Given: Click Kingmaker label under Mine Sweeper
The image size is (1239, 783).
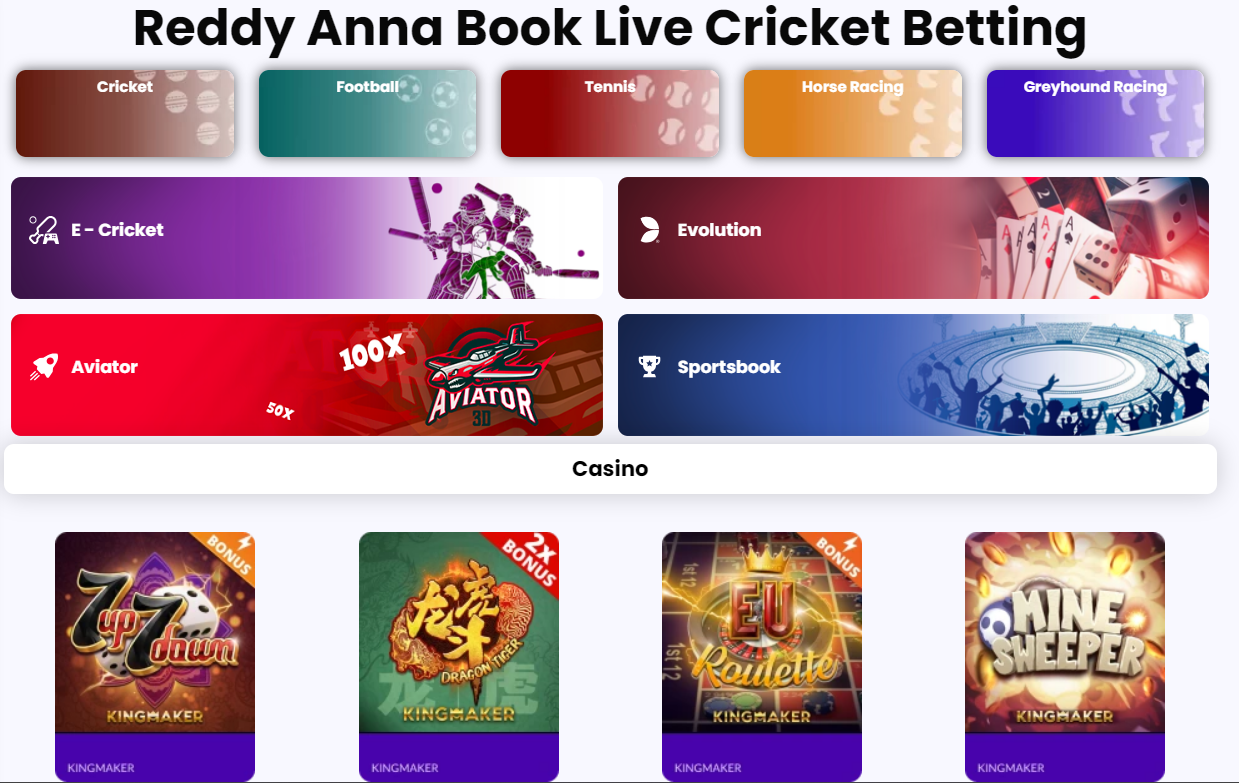Looking at the screenshot, I should tap(1011, 768).
